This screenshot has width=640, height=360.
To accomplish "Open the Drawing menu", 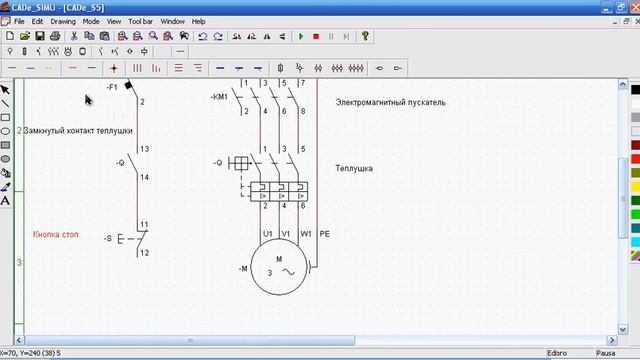I will [63, 22].
